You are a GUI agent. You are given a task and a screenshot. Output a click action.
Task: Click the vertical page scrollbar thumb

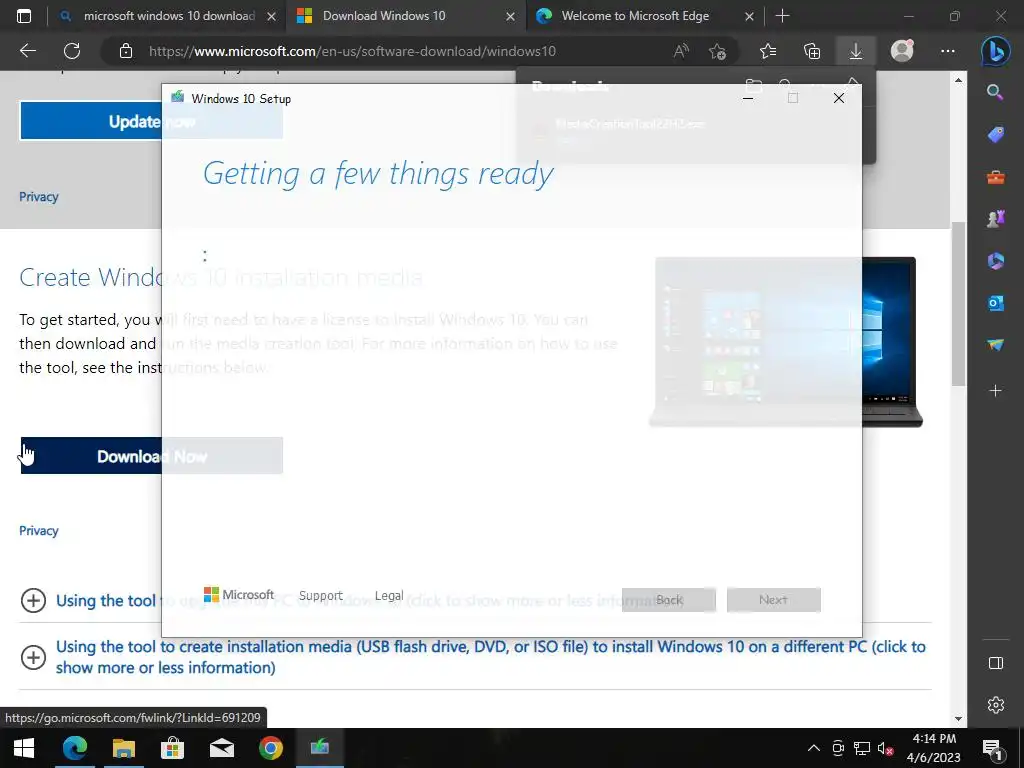tap(958, 304)
